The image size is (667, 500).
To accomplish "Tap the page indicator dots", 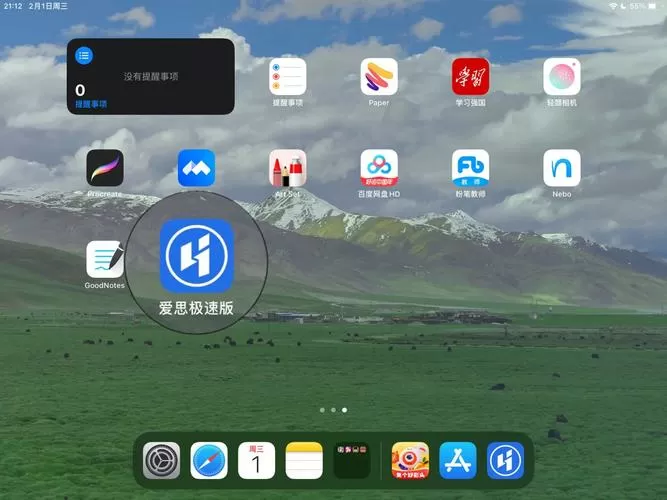I will tap(334, 410).
